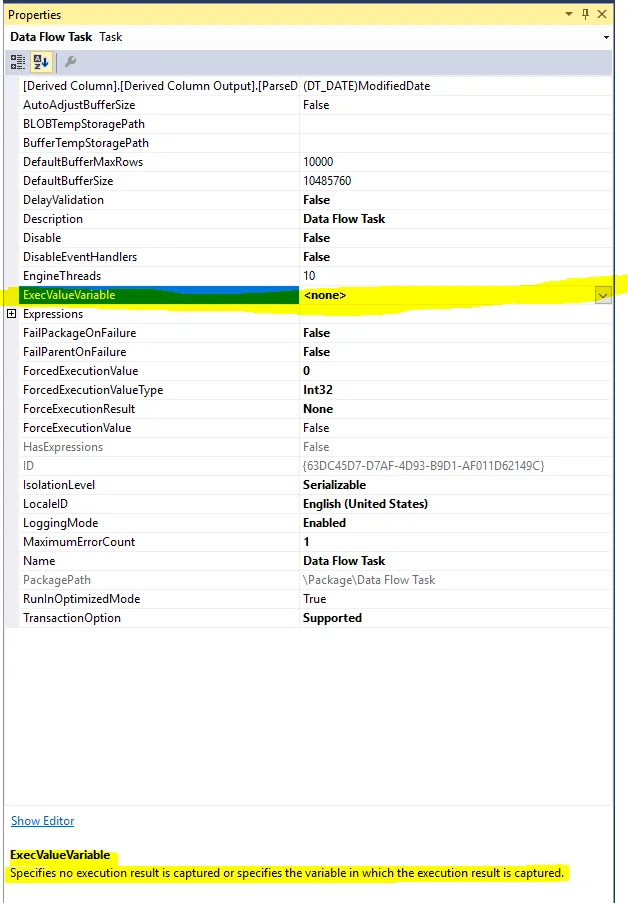Select the ID property GUID value
The image size is (628, 903).
point(423,466)
